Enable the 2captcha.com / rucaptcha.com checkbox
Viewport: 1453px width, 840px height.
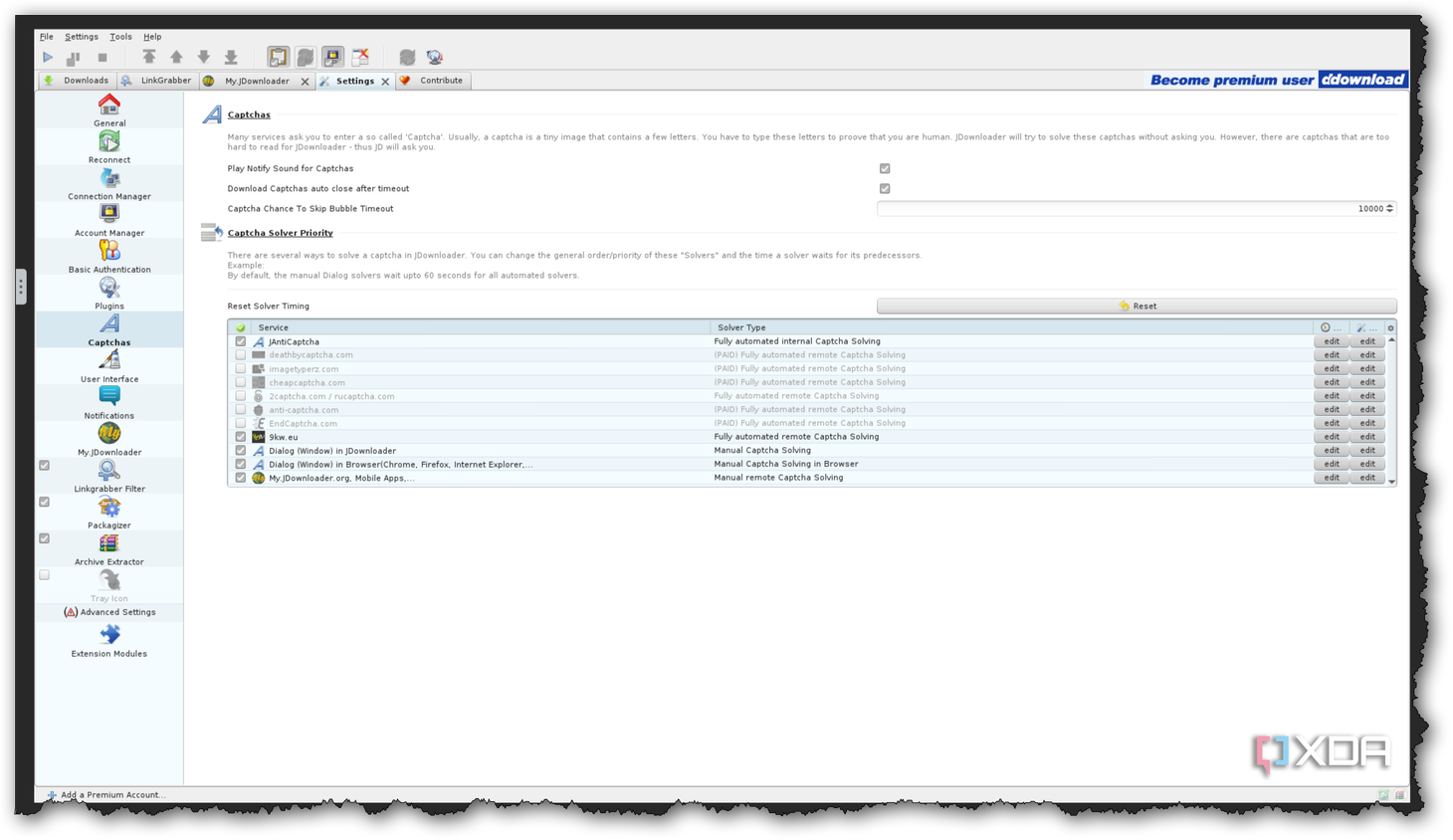241,396
